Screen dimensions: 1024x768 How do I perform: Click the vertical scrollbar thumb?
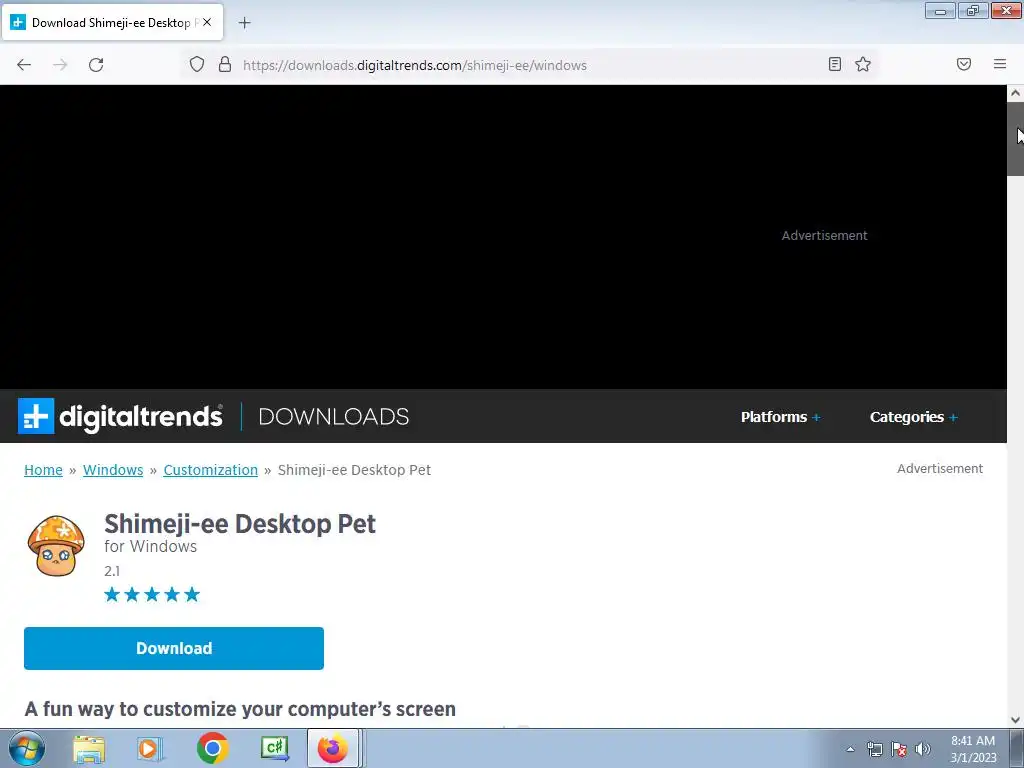coord(1015,138)
